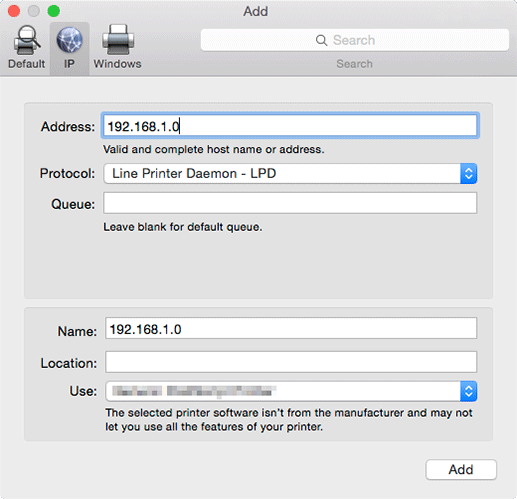The height and width of the screenshot is (499, 517).
Task: Click inside the toolbar Search field
Action: coord(355,40)
